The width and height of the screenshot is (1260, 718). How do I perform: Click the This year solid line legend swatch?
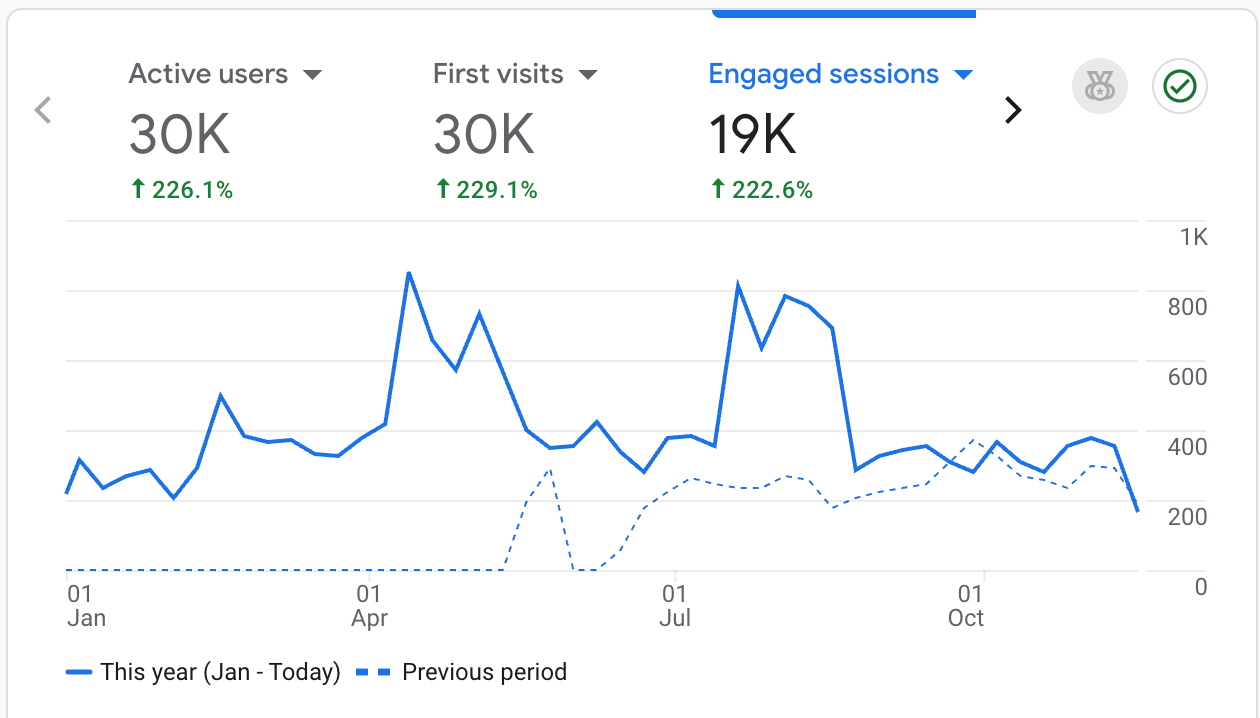tap(79, 672)
